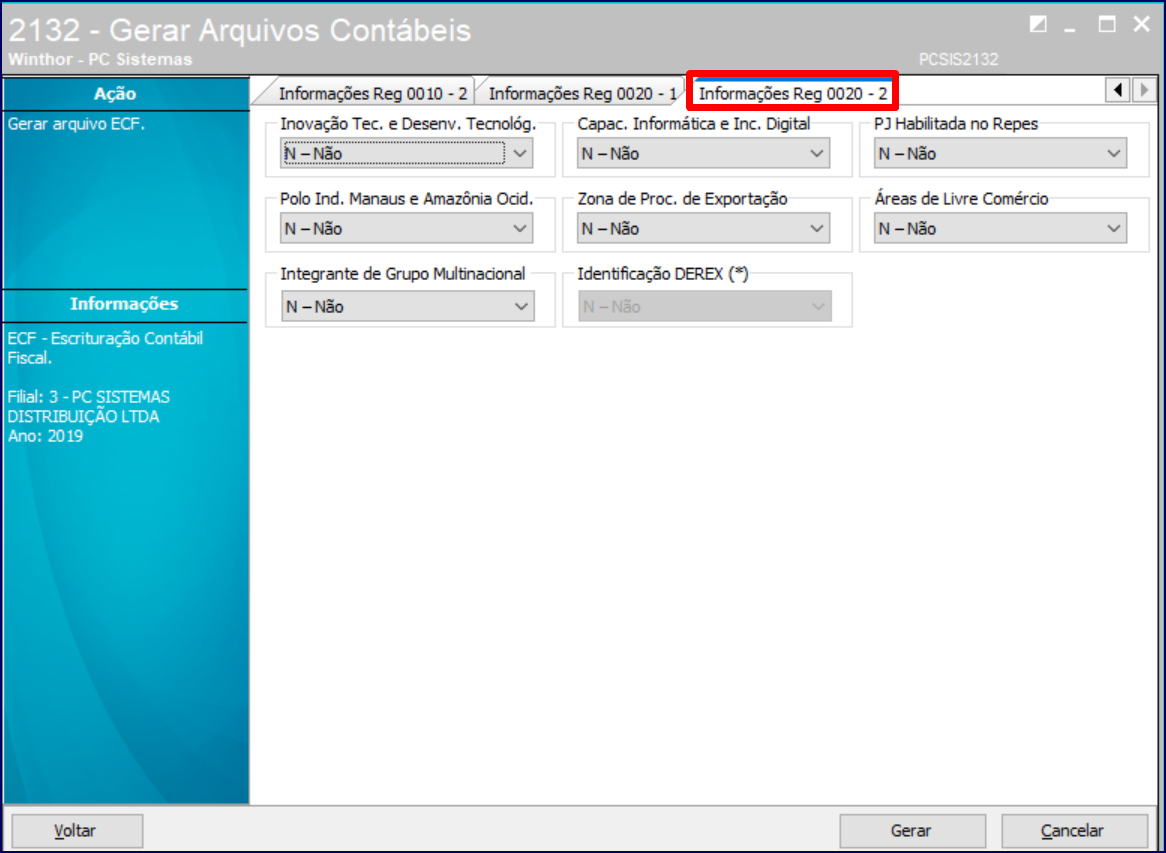Click the 'Winthor - PC Sistemas' subtitle
Image resolution: width=1166 pixels, height=853 pixels.
pos(100,59)
